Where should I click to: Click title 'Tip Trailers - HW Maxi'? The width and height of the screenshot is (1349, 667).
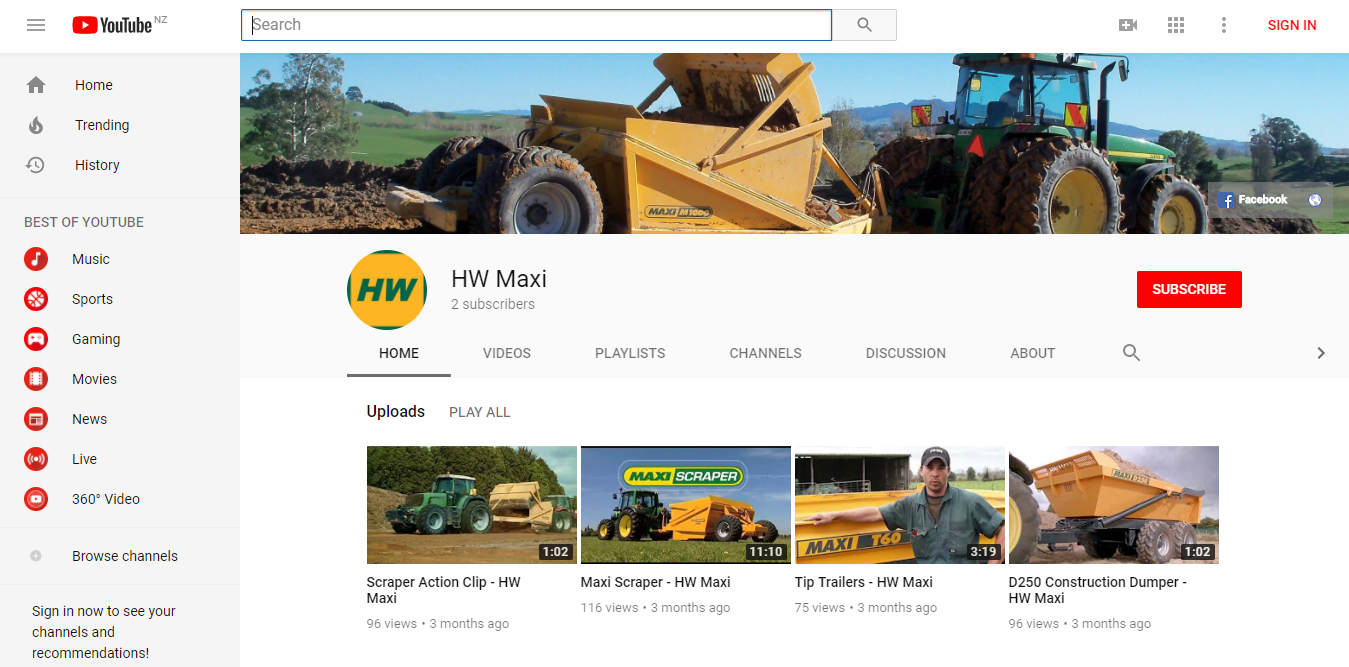(864, 582)
